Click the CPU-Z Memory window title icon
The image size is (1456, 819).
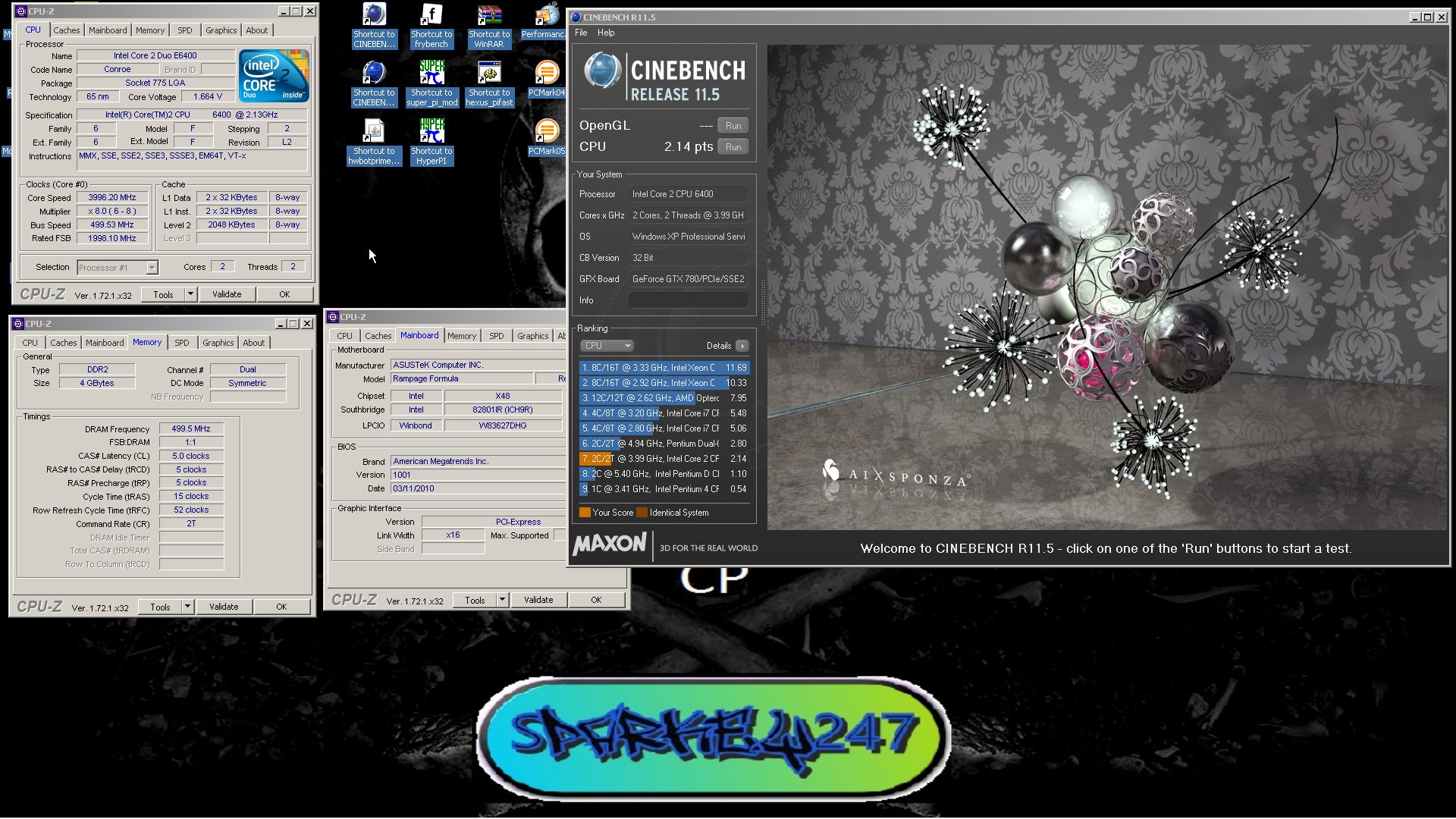(x=17, y=324)
